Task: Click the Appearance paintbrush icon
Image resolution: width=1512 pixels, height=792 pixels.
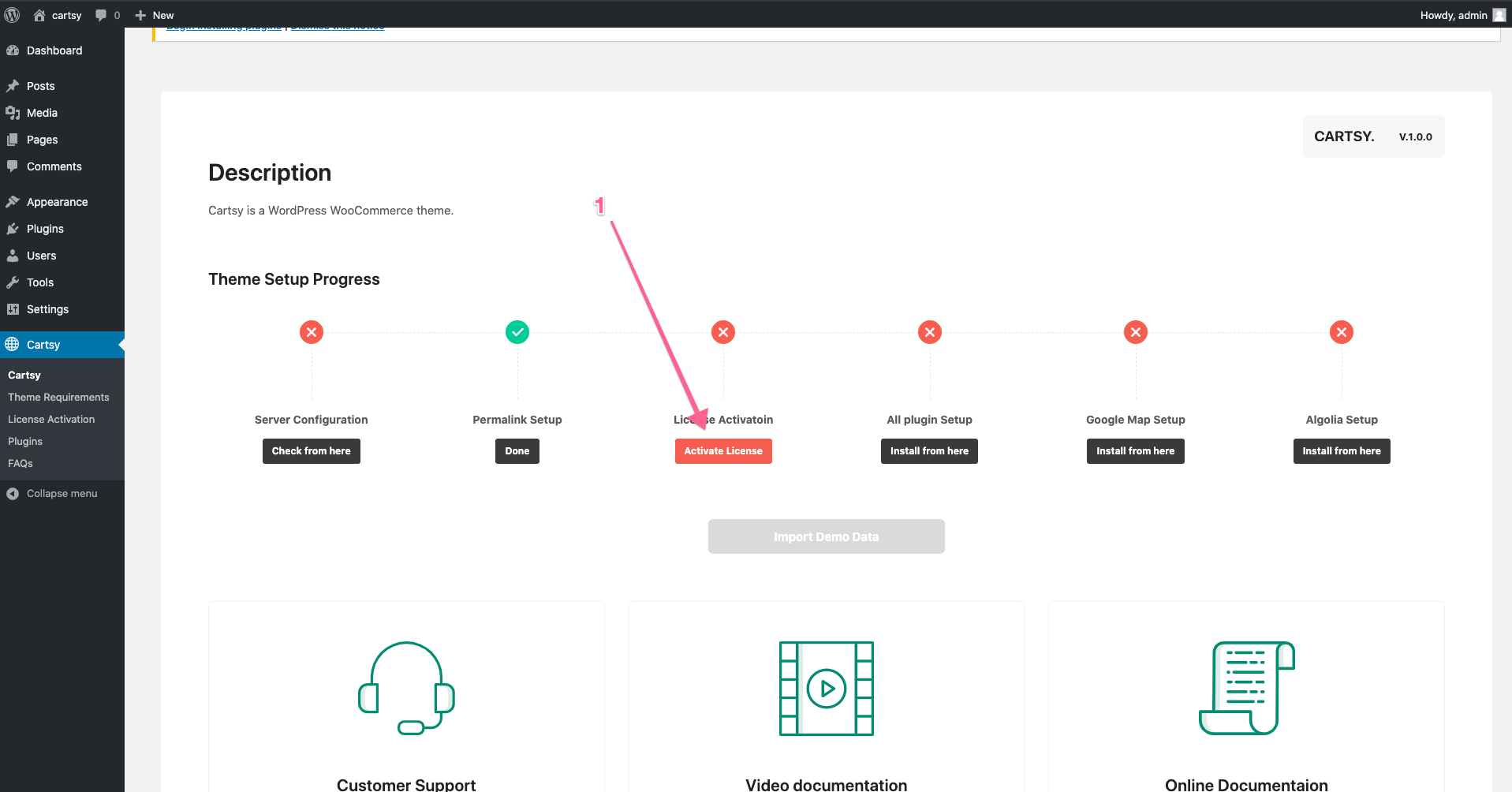Action: pos(13,202)
